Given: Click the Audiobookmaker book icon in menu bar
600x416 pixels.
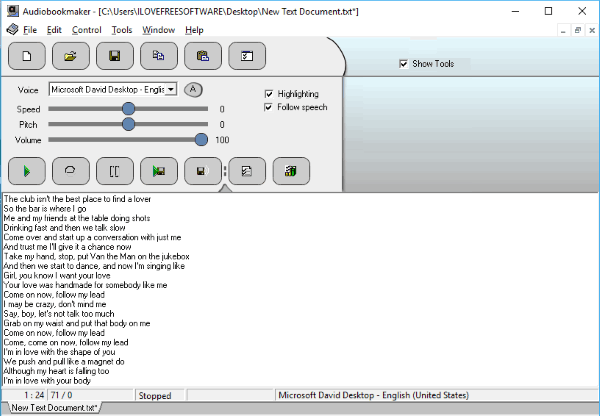Looking at the screenshot, I should [12, 29].
